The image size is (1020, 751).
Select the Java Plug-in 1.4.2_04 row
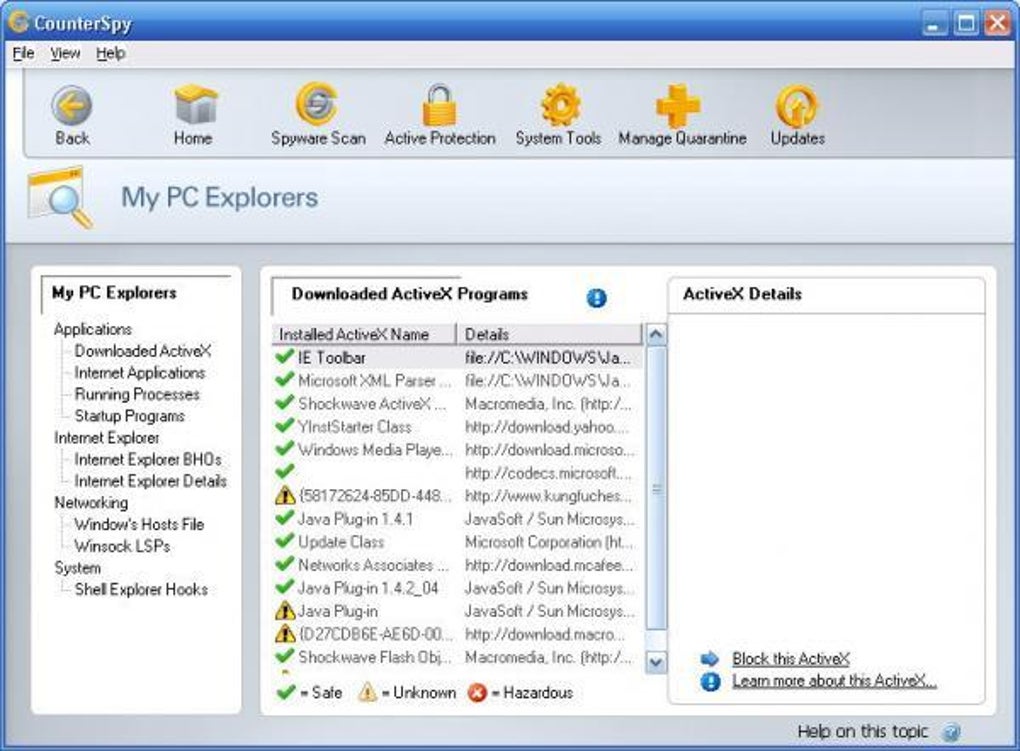tap(457, 588)
